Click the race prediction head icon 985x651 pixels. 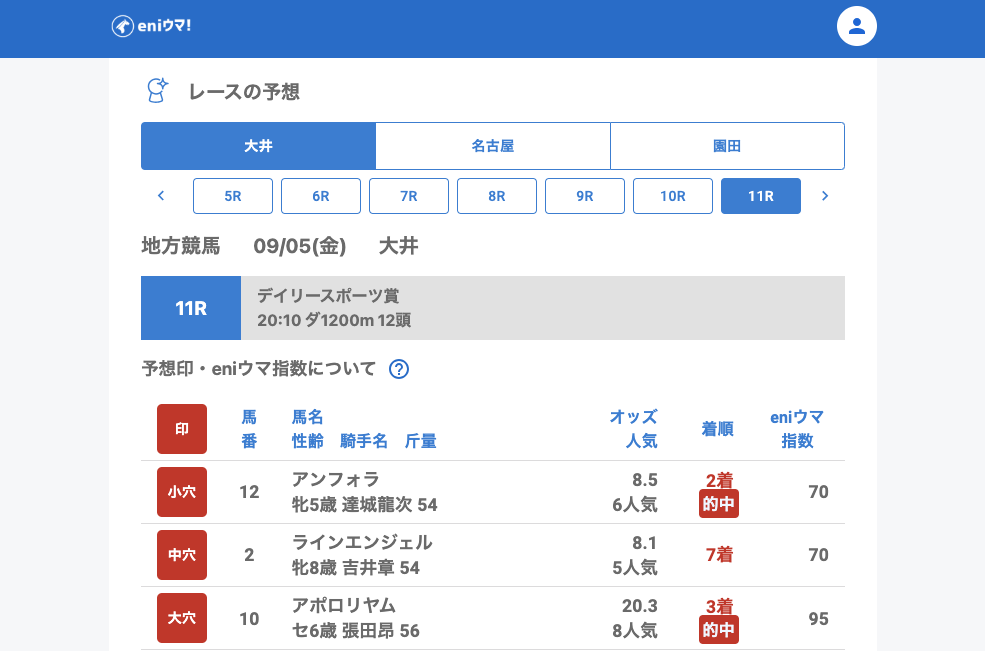point(157,91)
